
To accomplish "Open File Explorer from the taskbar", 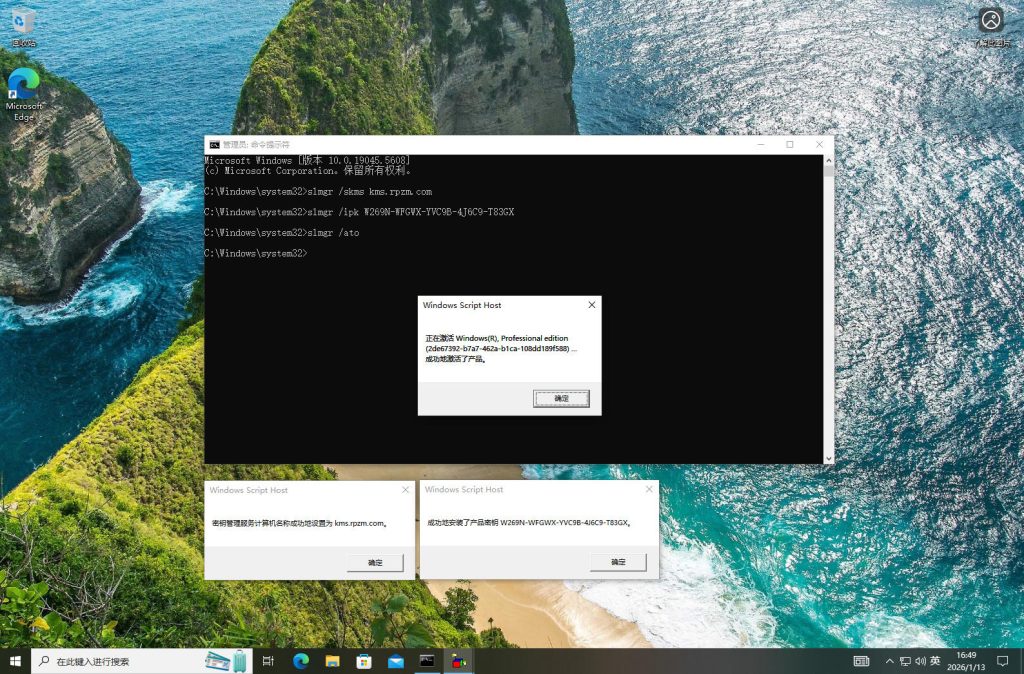I will tap(332, 661).
